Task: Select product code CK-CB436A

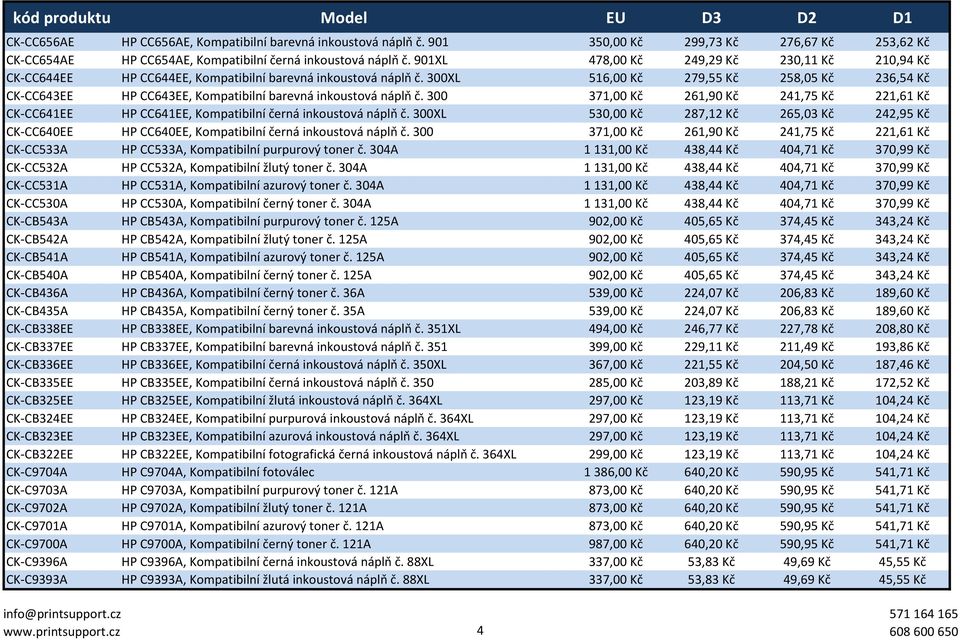Action: coord(37,293)
